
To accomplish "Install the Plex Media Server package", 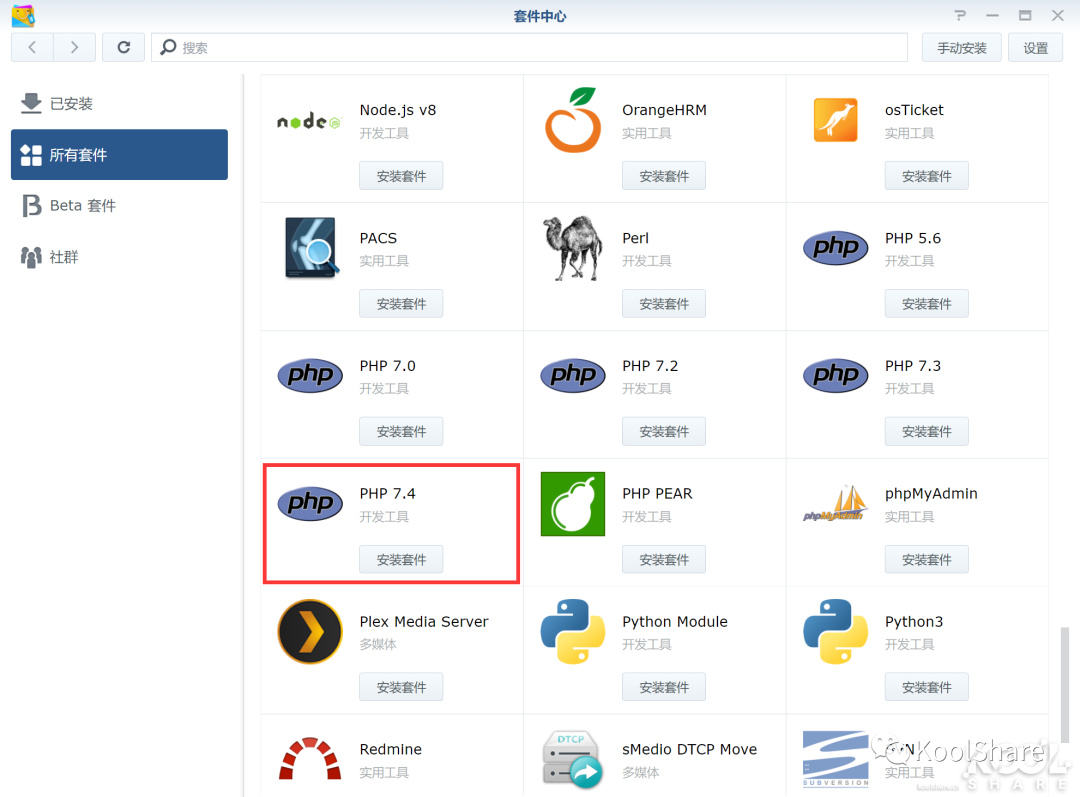I will (401, 687).
